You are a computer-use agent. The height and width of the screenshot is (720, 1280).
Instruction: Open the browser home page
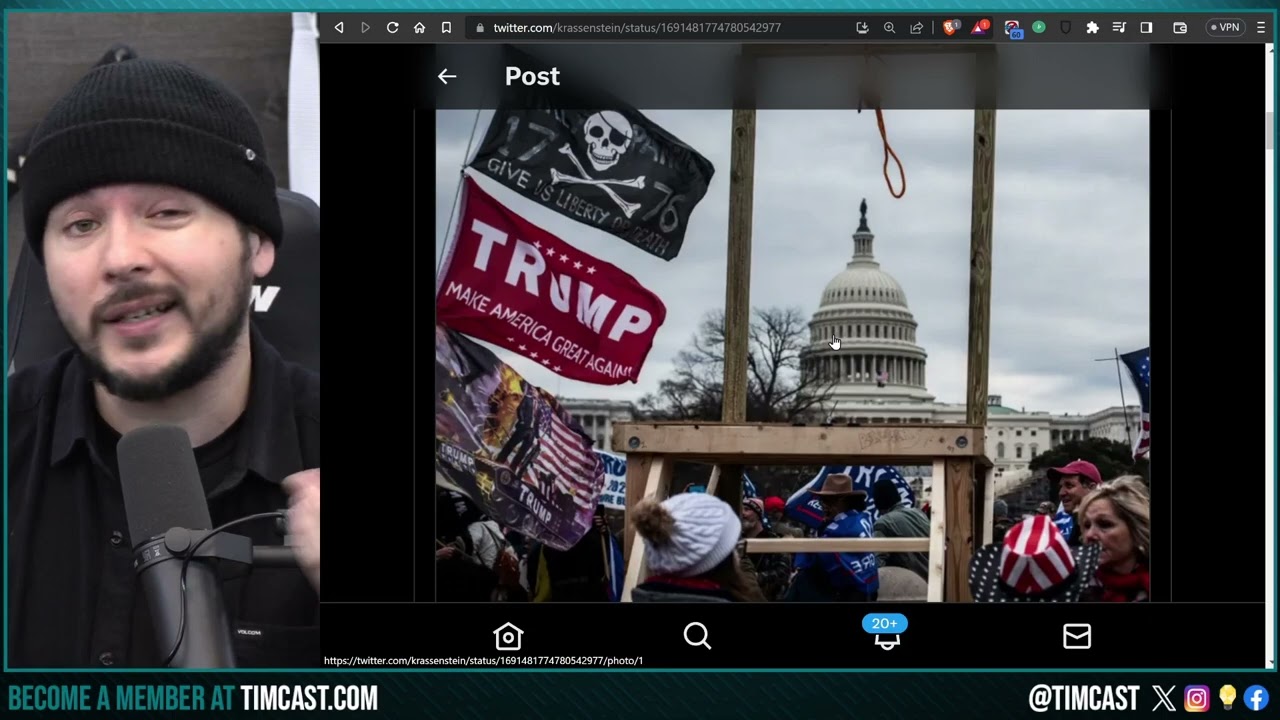point(419,28)
